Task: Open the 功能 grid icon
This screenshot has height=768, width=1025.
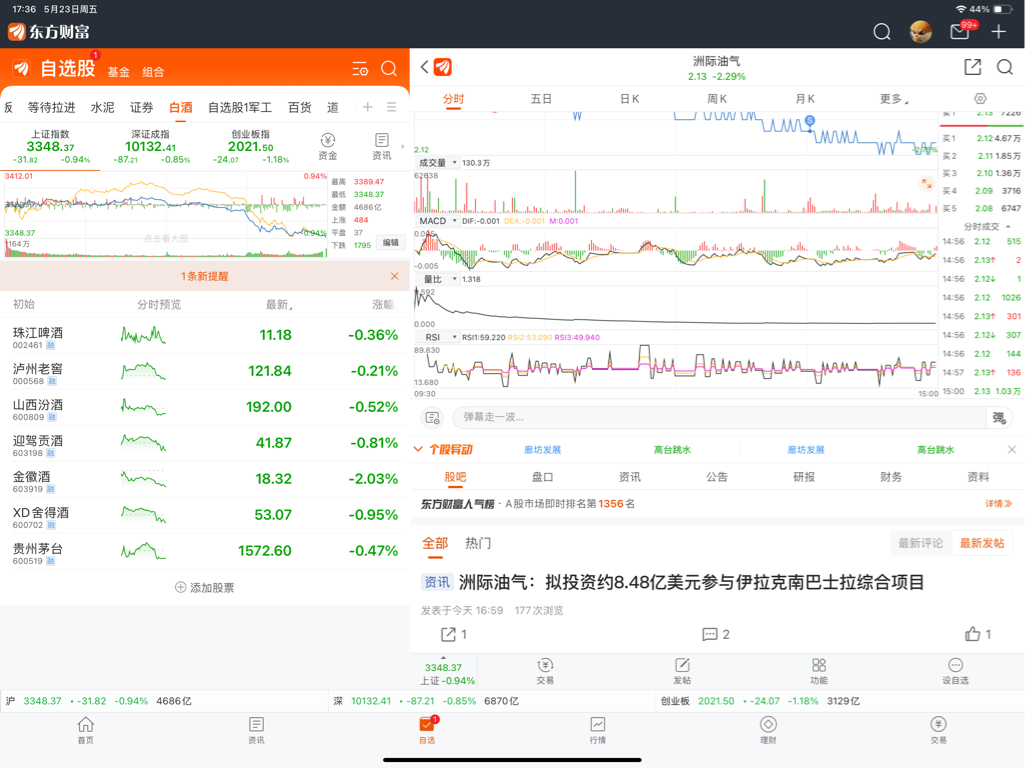Action: click(x=818, y=671)
